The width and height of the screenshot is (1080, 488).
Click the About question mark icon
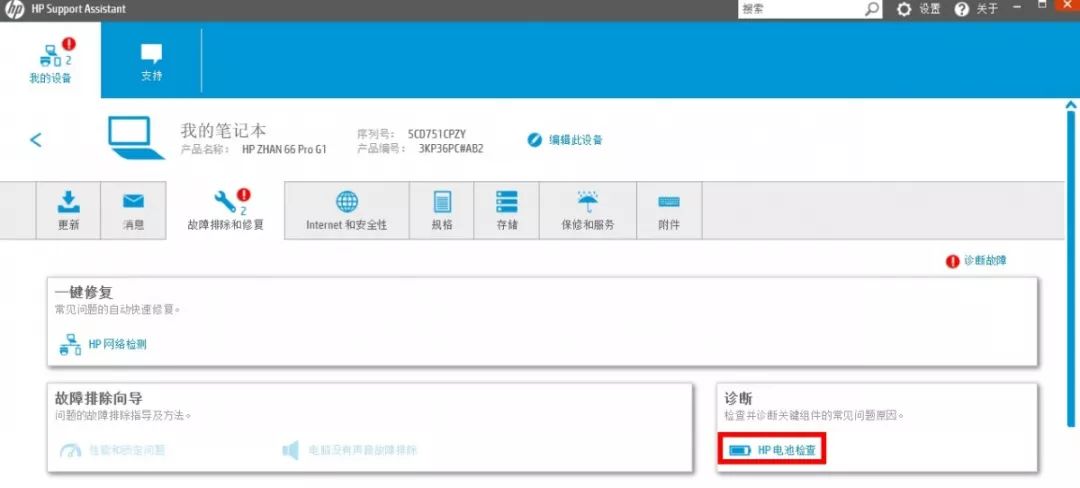point(962,10)
